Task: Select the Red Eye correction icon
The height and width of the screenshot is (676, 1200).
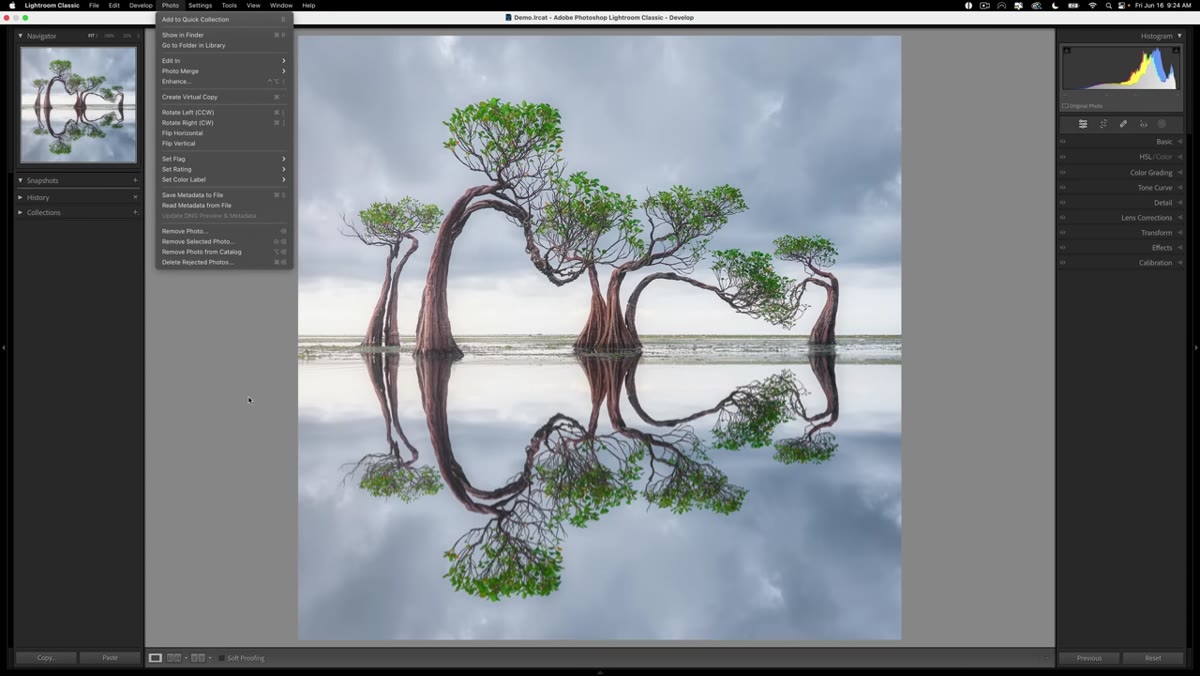Action: pos(1143,124)
